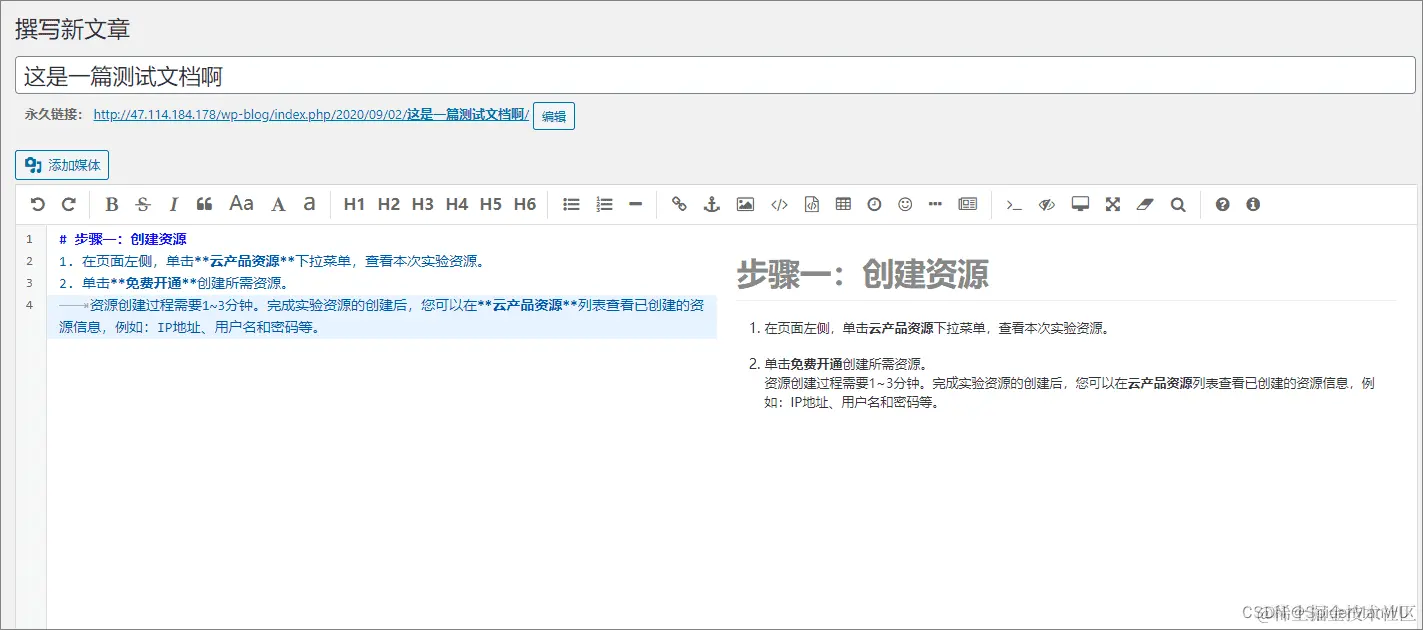This screenshot has width=1423, height=630.
Task: Clear editor content with the eraser icon
Action: [1145, 204]
